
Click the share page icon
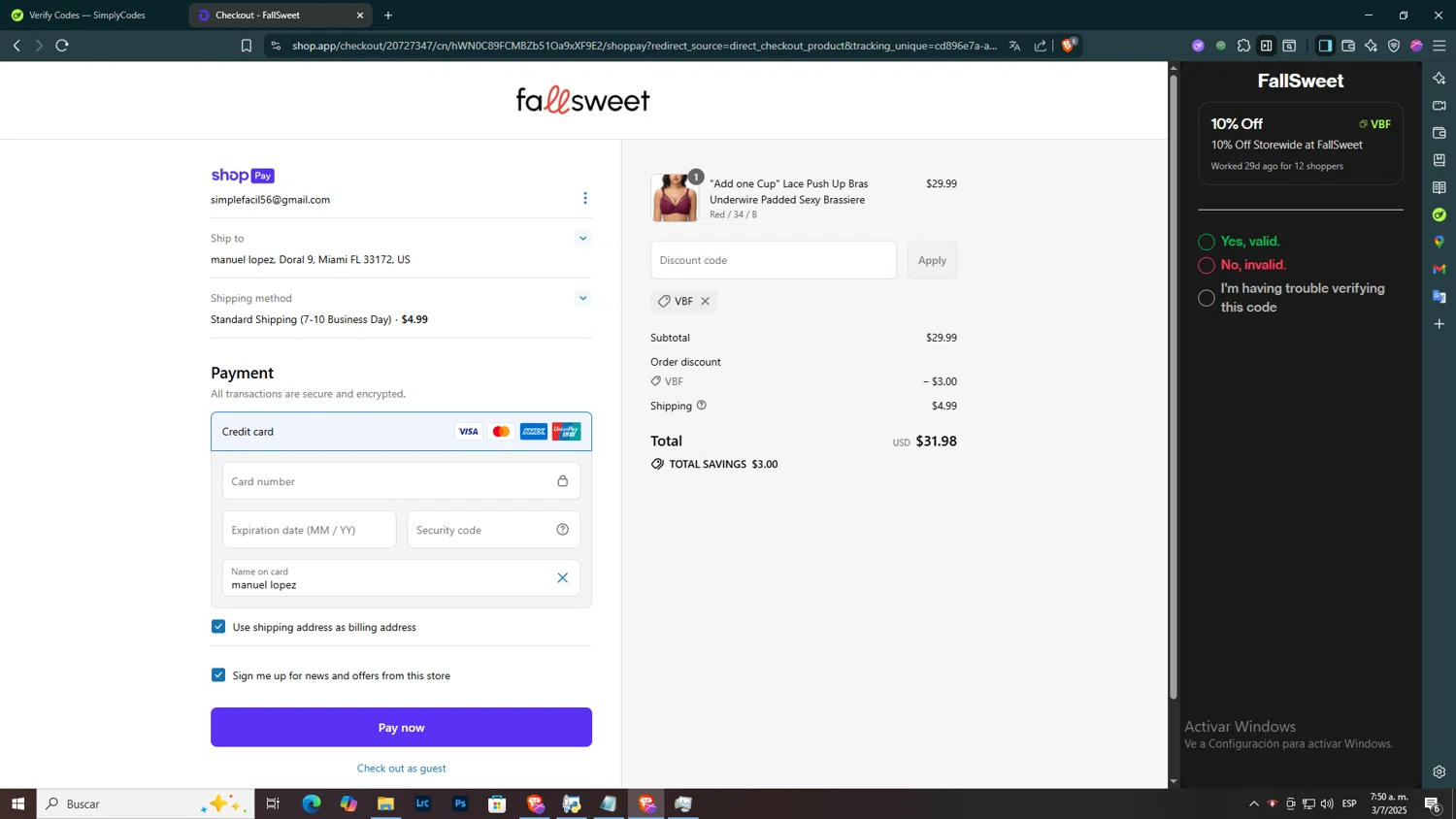click(x=1041, y=46)
